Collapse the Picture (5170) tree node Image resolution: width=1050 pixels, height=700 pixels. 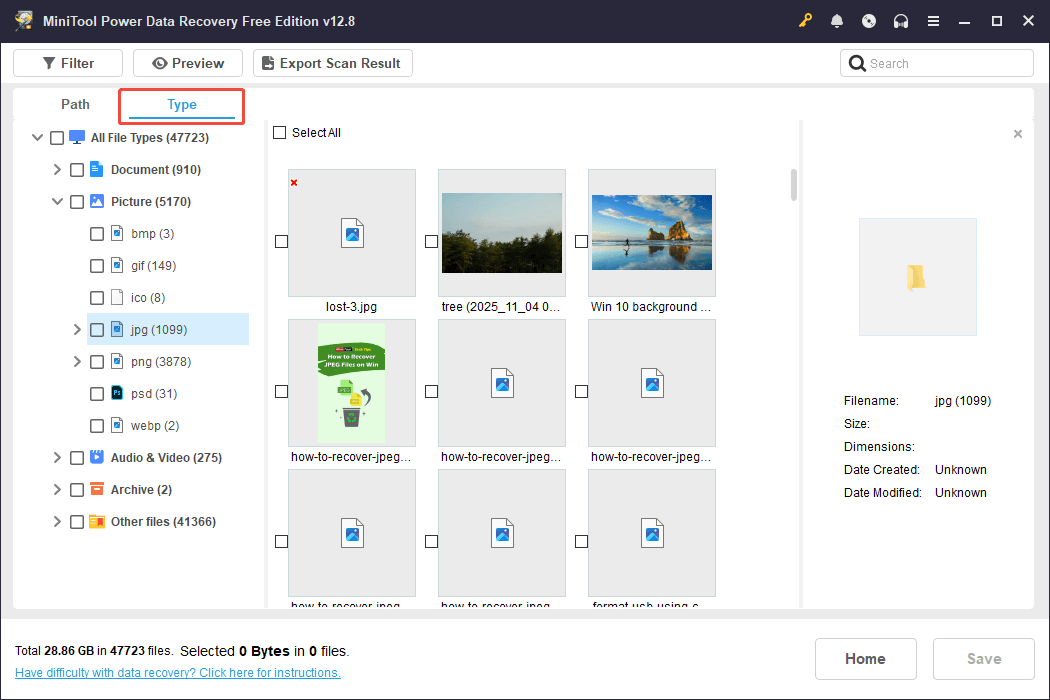(57, 202)
